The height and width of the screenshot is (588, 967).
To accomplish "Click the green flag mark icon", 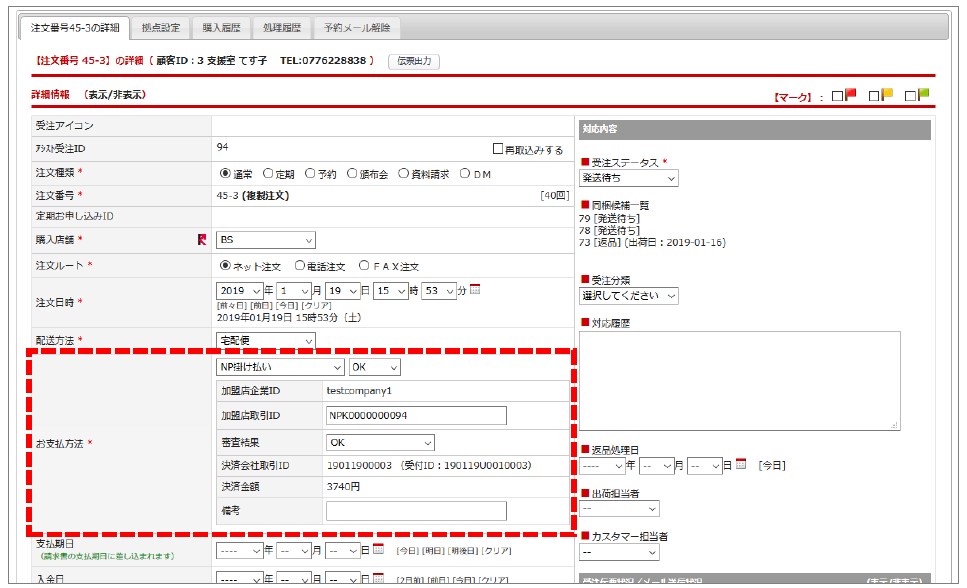I will pyautogui.click(x=923, y=95).
